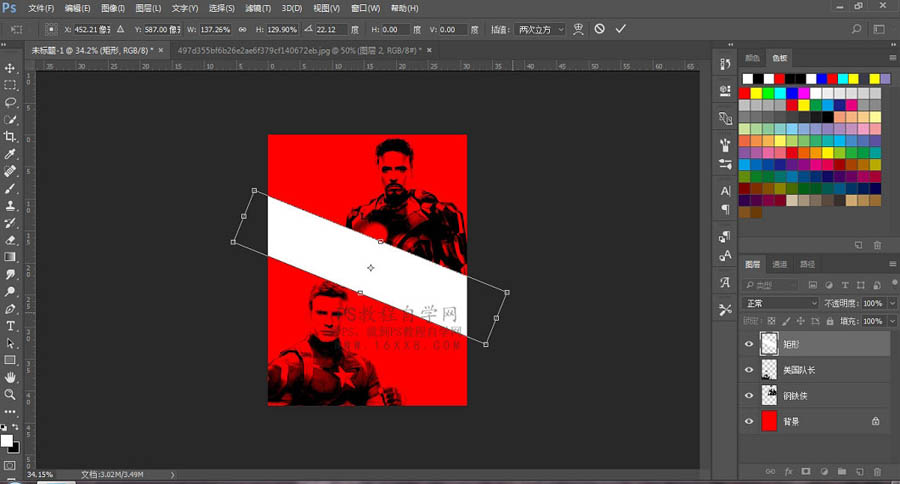Open the 窗口(W) menu
The width and height of the screenshot is (900, 484).
click(365, 8)
